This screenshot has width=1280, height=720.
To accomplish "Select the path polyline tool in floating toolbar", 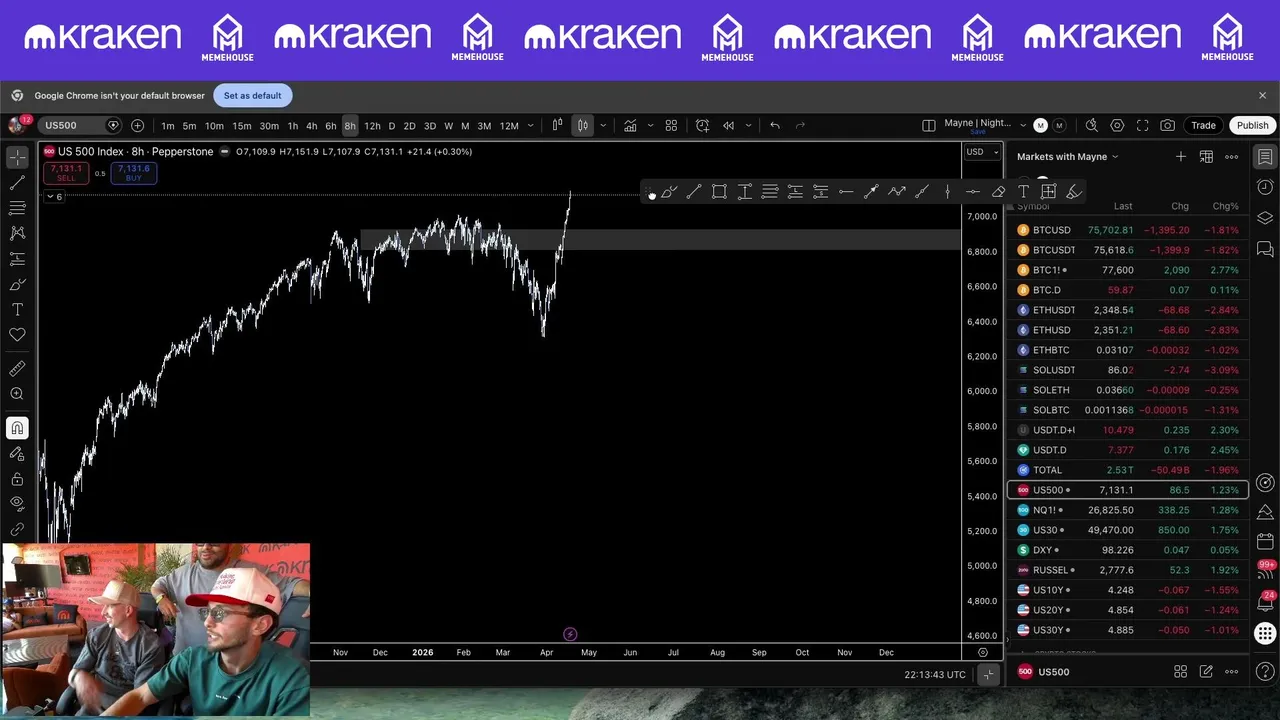I will point(896,192).
